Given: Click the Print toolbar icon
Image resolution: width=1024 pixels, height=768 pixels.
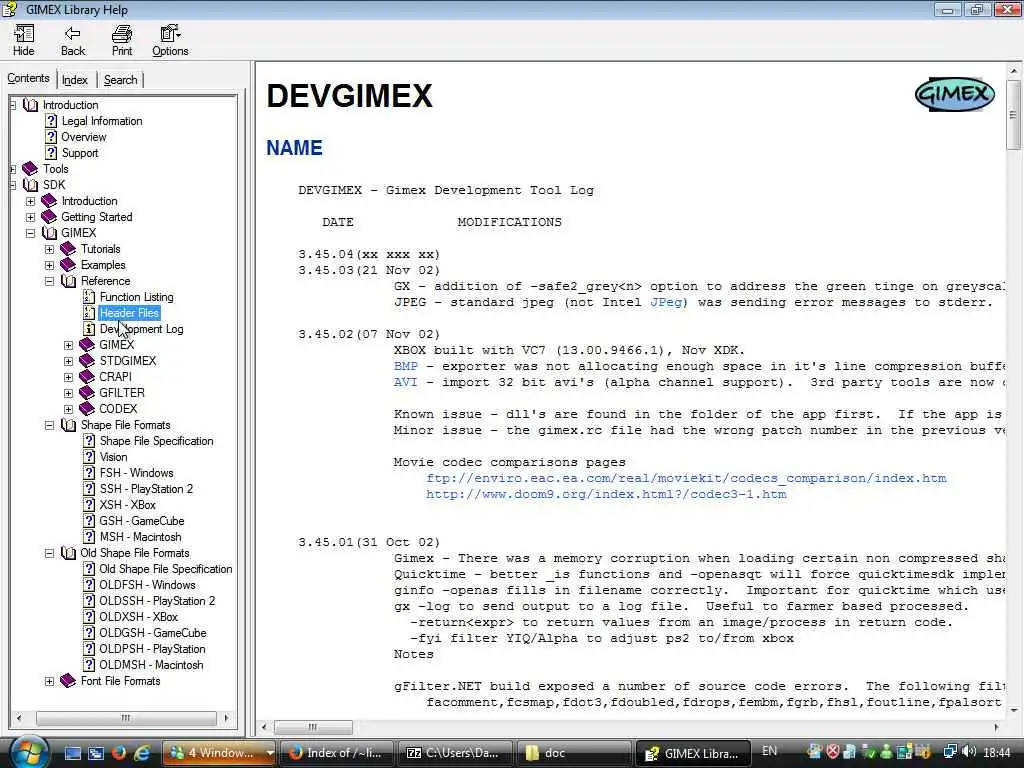Looking at the screenshot, I should point(121,40).
